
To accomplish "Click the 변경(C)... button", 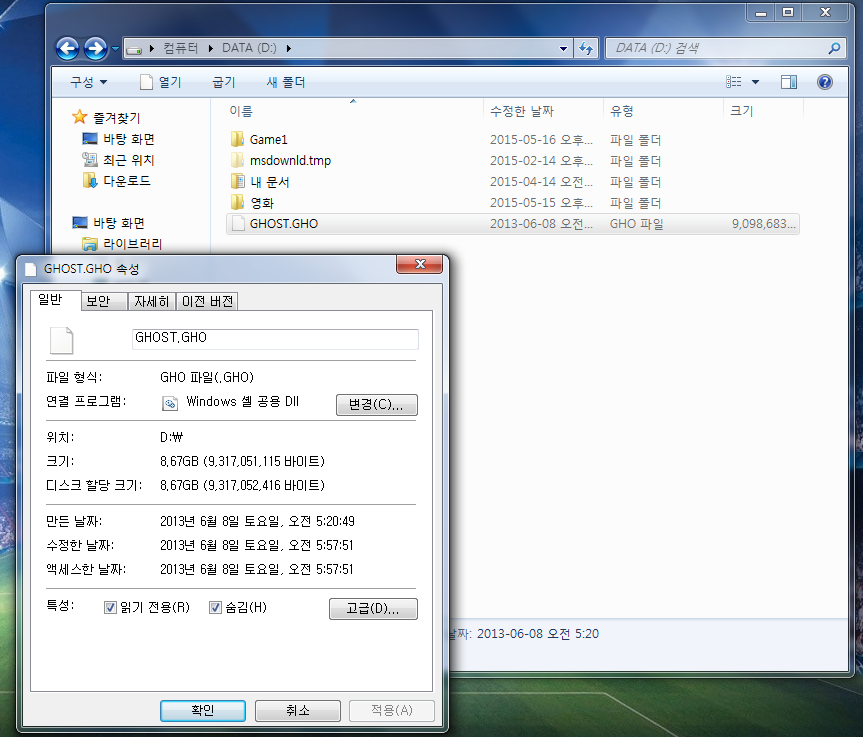I will (376, 405).
